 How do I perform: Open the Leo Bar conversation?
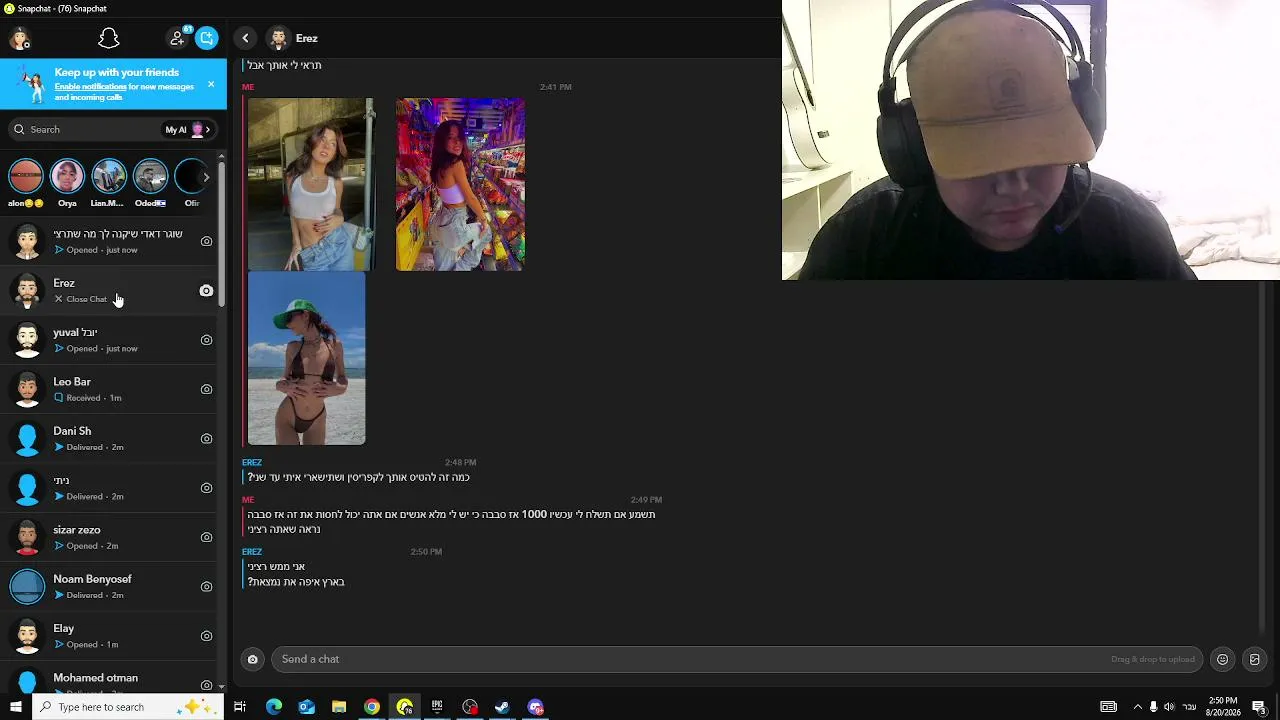110,389
